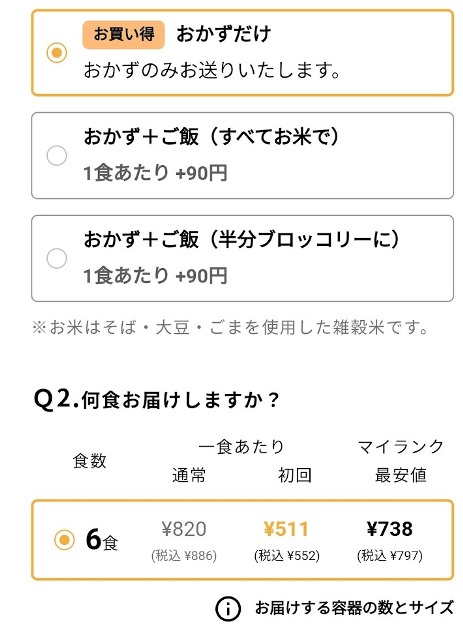Select the おかずだけ radio button

point(57,53)
